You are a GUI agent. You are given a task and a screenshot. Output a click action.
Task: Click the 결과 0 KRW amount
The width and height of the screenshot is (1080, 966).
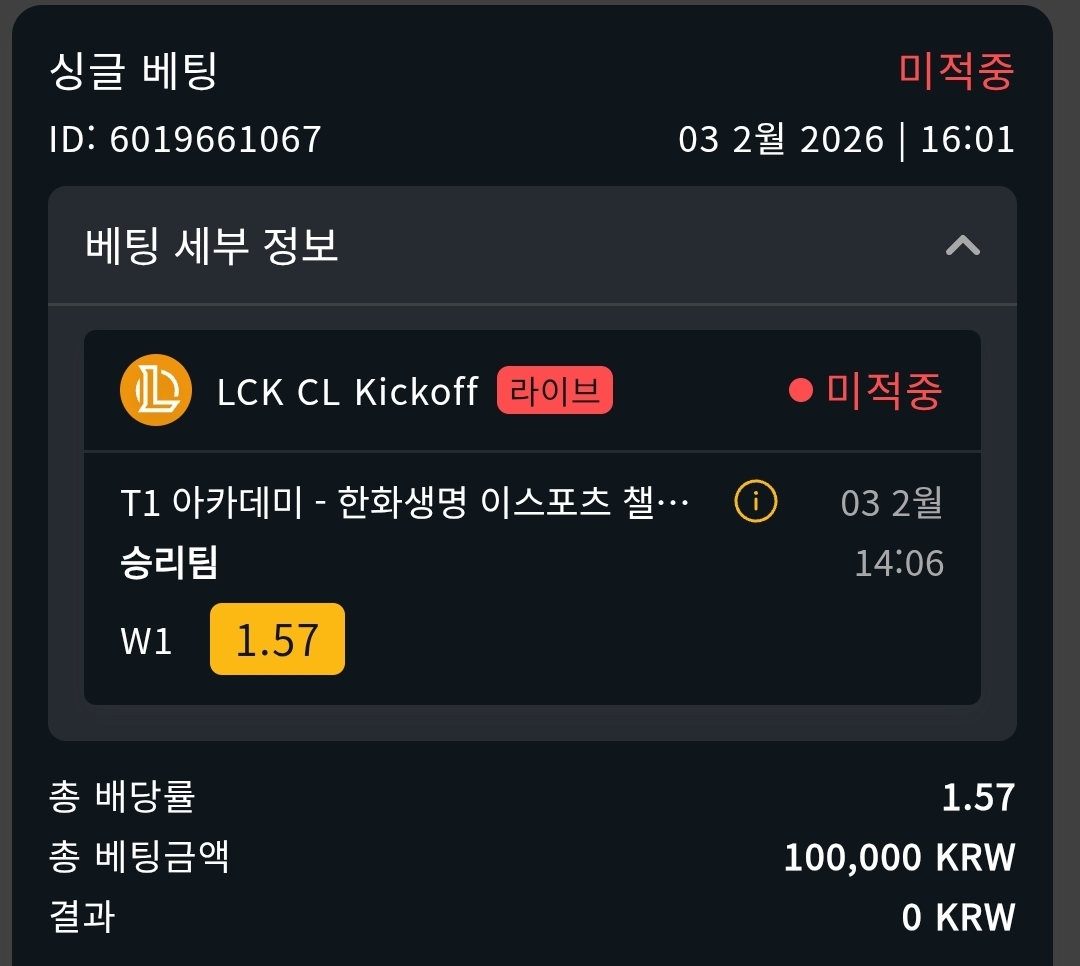tap(957, 917)
